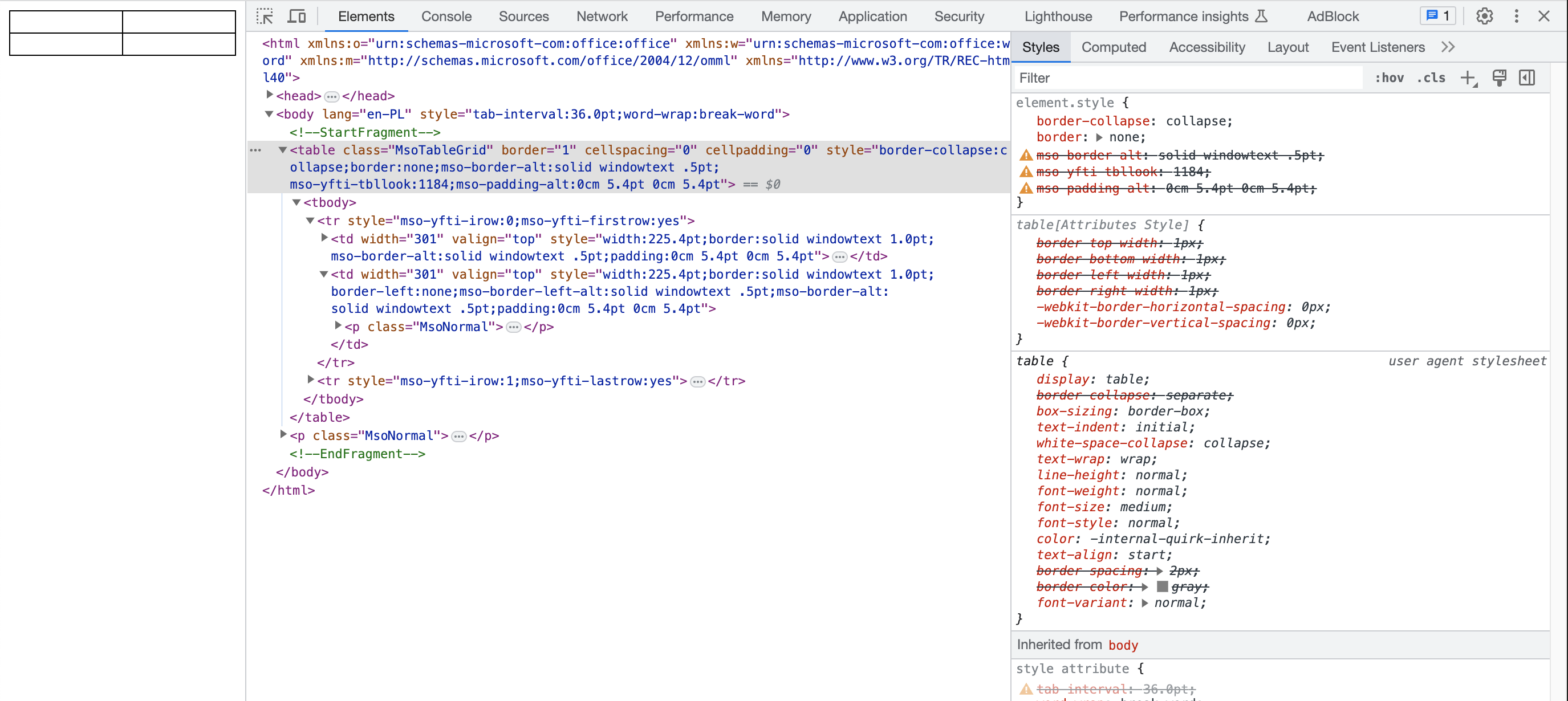Toggle the :hov element state panel

(x=1390, y=78)
